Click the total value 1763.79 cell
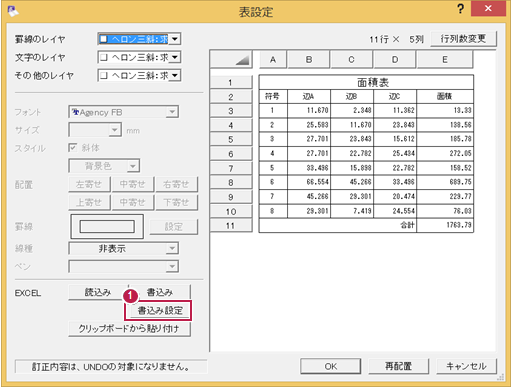The height and width of the screenshot is (387, 511). [445, 225]
